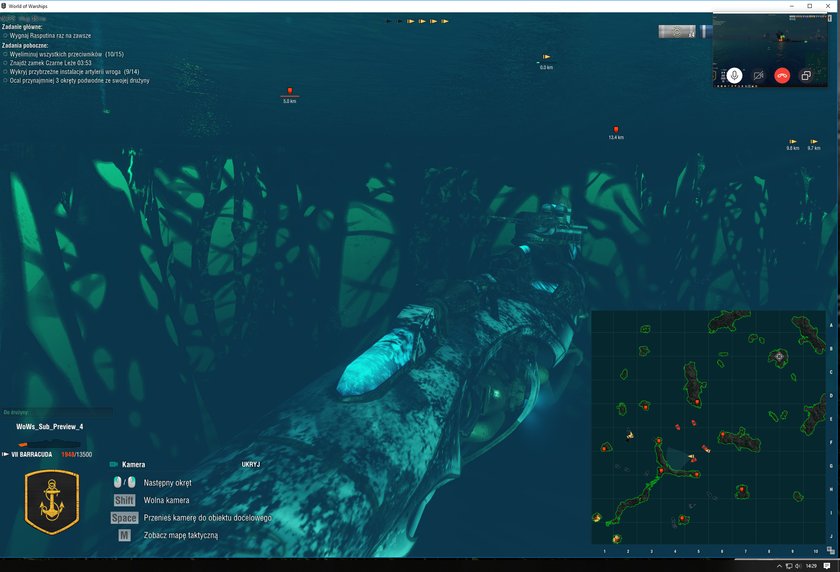
Task: Click the objective about 'artylerii wroga (9/14)'
Action: [74, 72]
